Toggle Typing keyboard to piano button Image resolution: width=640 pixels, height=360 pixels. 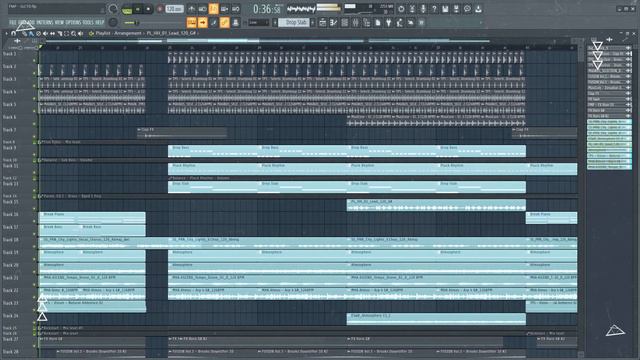[x=191, y=22]
